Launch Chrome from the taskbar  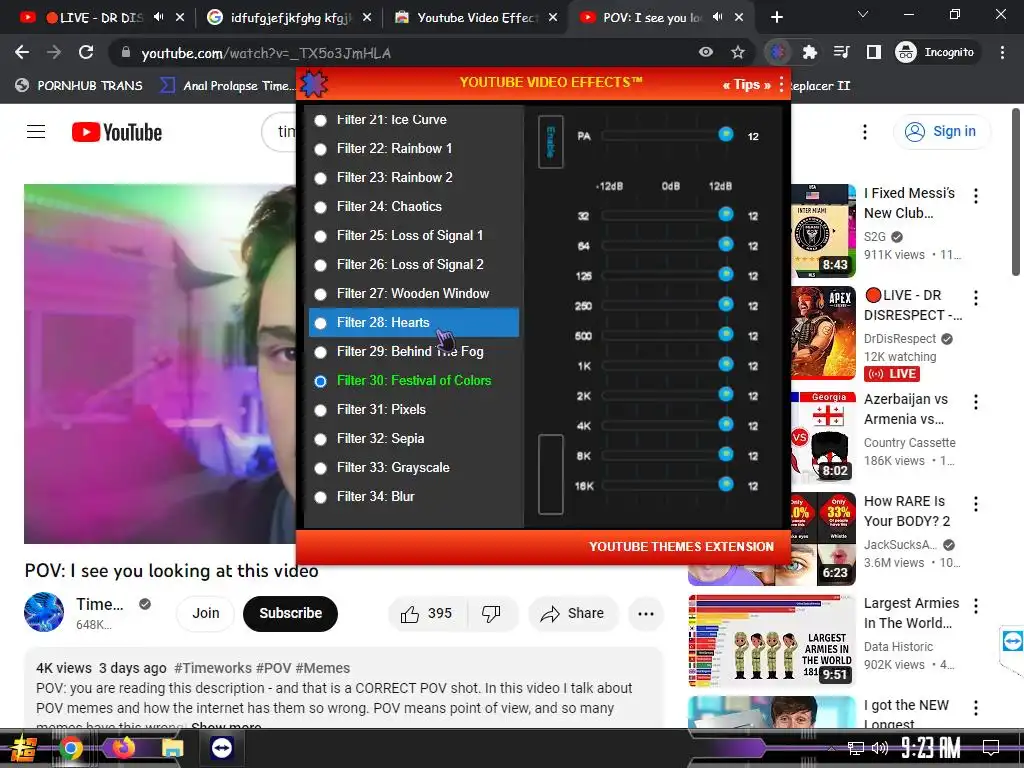[71, 748]
